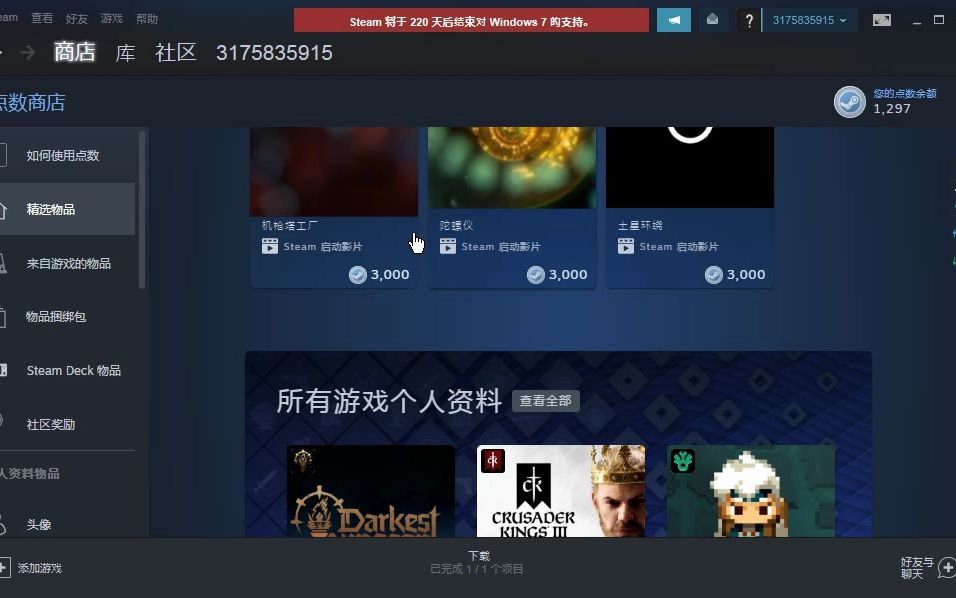The image size is (956, 598).
Task: Click film icon under 陀螺仪
Action: [448, 246]
